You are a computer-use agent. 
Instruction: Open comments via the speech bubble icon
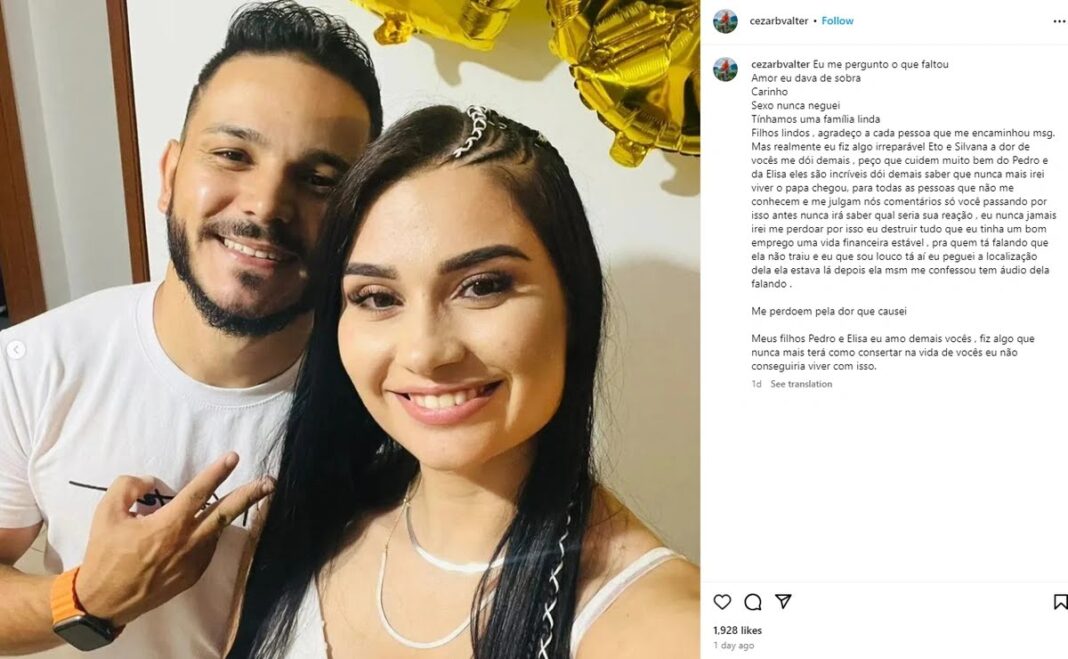pos(753,602)
